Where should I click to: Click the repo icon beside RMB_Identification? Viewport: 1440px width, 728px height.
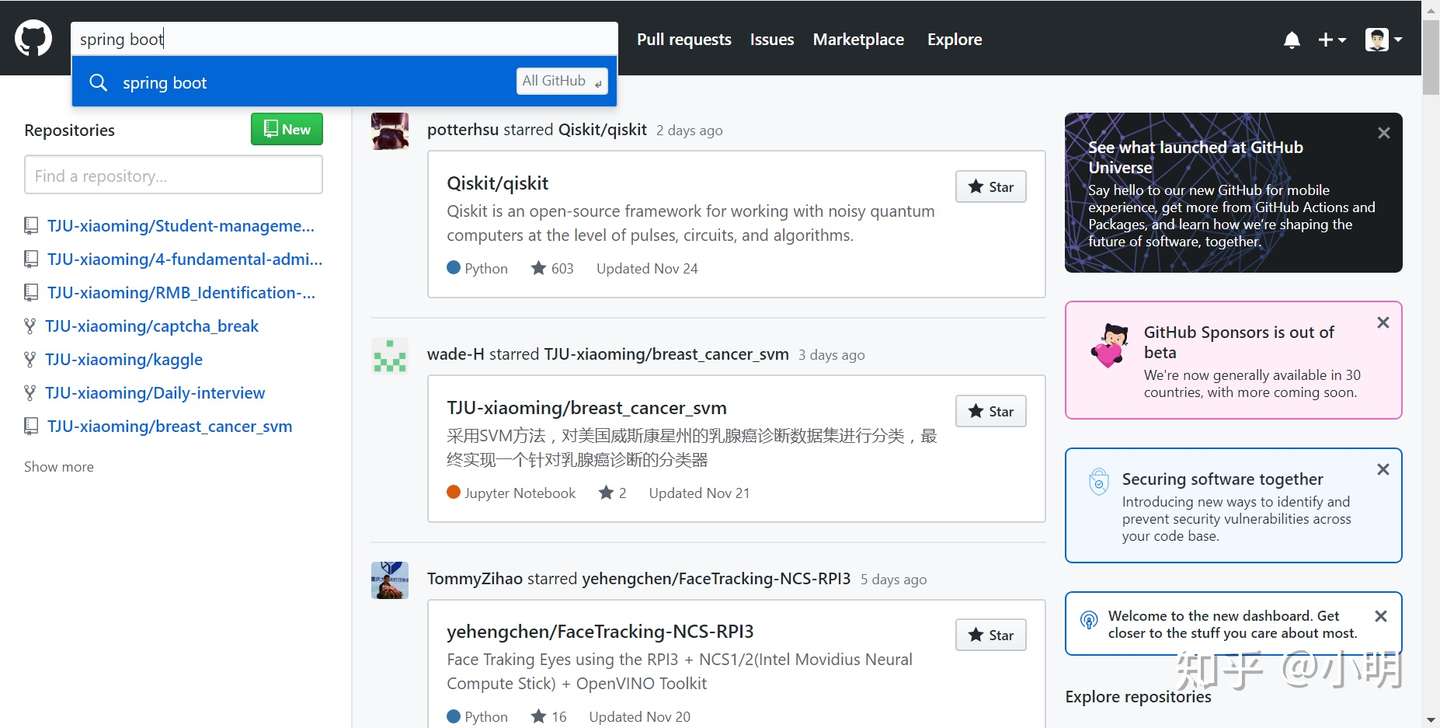pos(31,292)
